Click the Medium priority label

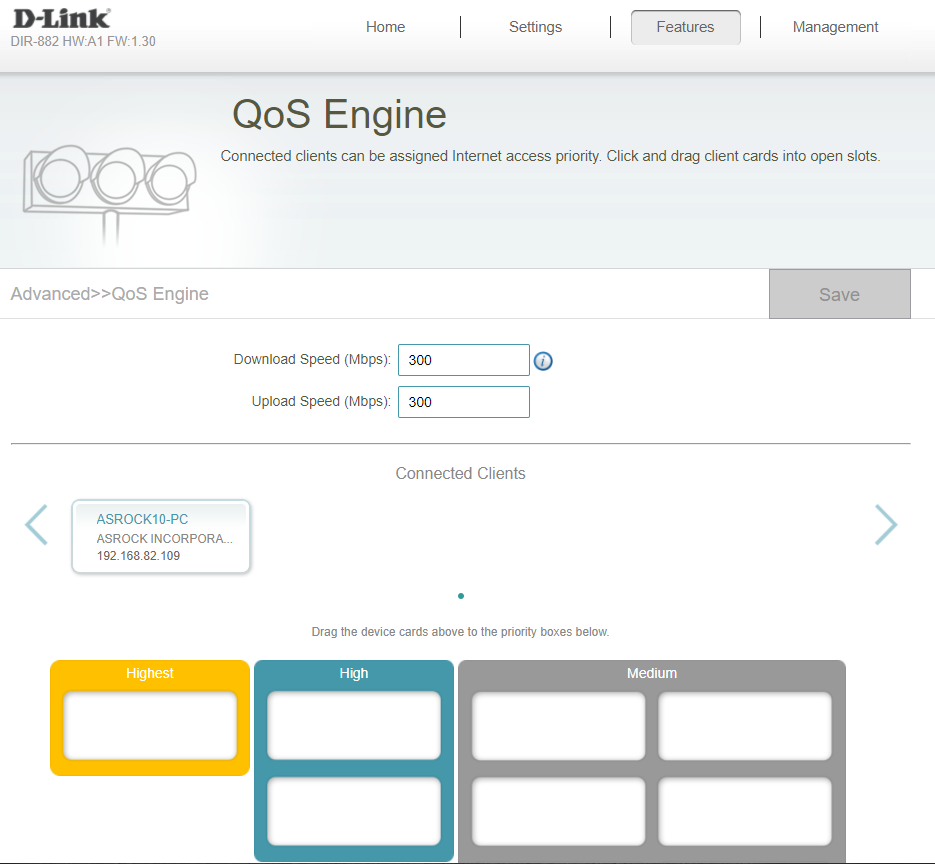[x=652, y=673]
